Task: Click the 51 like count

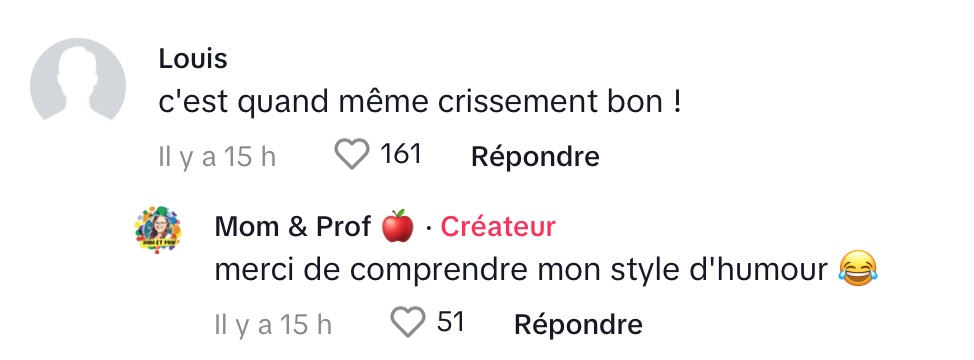Action: [451, 322]
